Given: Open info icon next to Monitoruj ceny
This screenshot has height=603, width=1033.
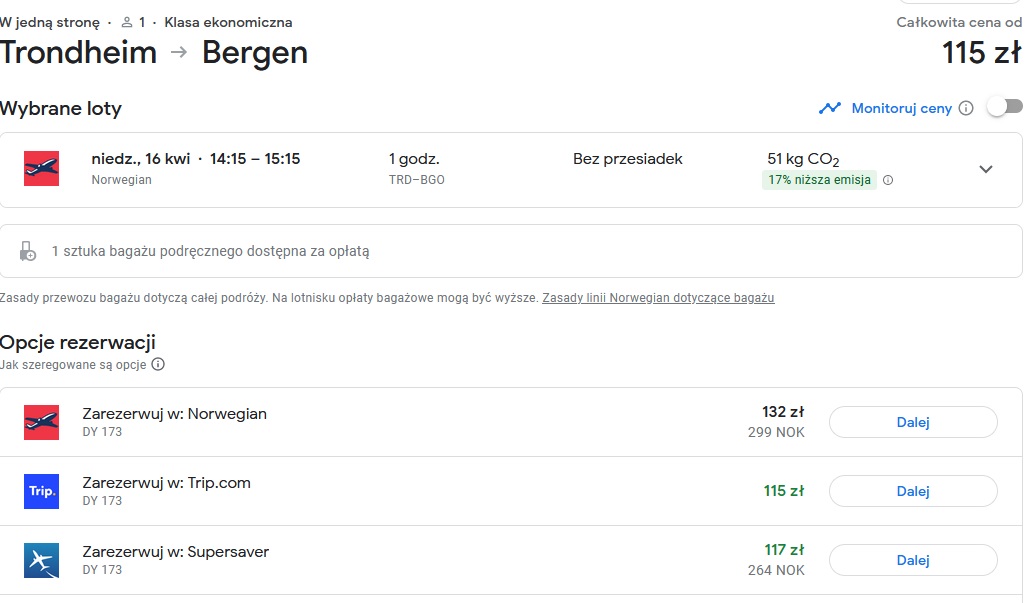Looking at the screenshot, I should click(966, 108).
